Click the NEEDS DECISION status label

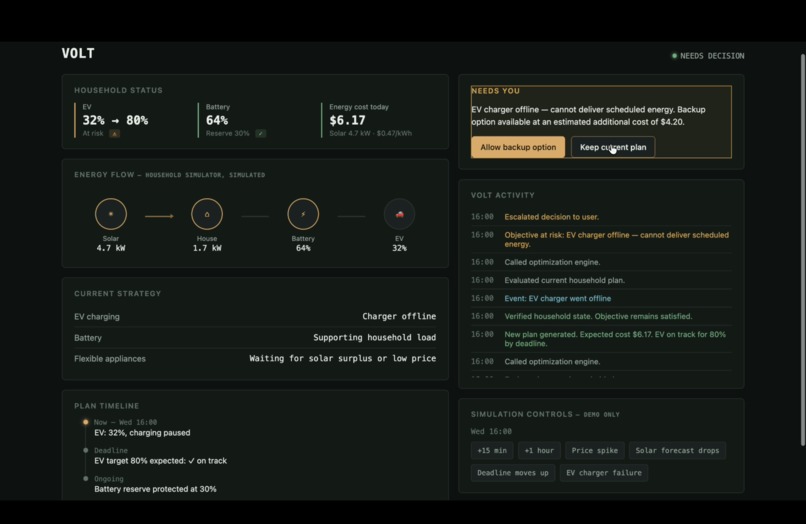712,56
